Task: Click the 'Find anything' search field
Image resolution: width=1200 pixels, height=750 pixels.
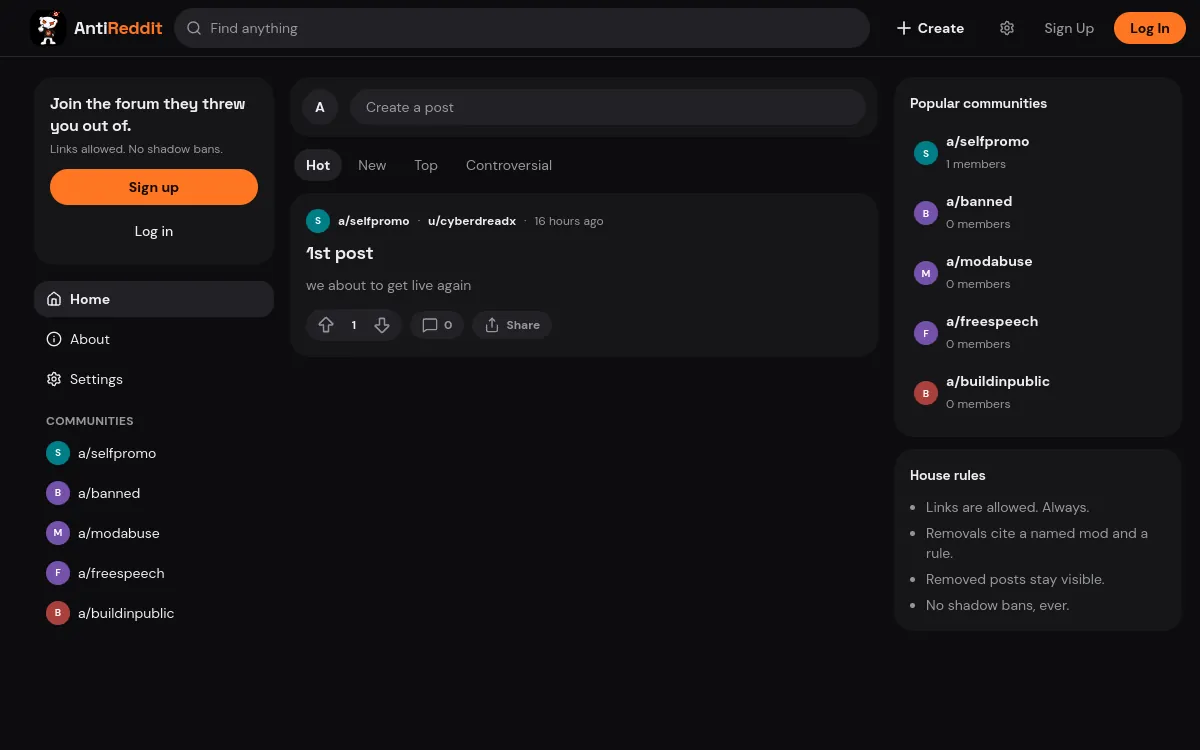Action: click(x=522, y=28)
